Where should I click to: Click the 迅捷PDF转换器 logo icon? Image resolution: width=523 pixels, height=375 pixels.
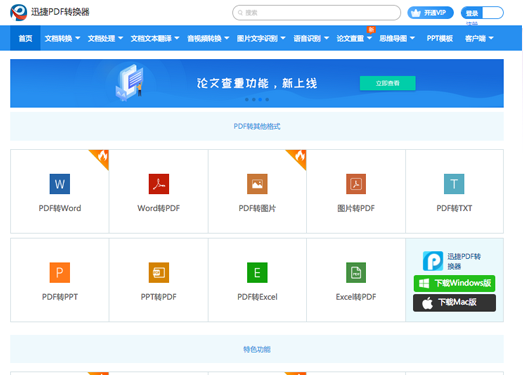tap(18, 12)
